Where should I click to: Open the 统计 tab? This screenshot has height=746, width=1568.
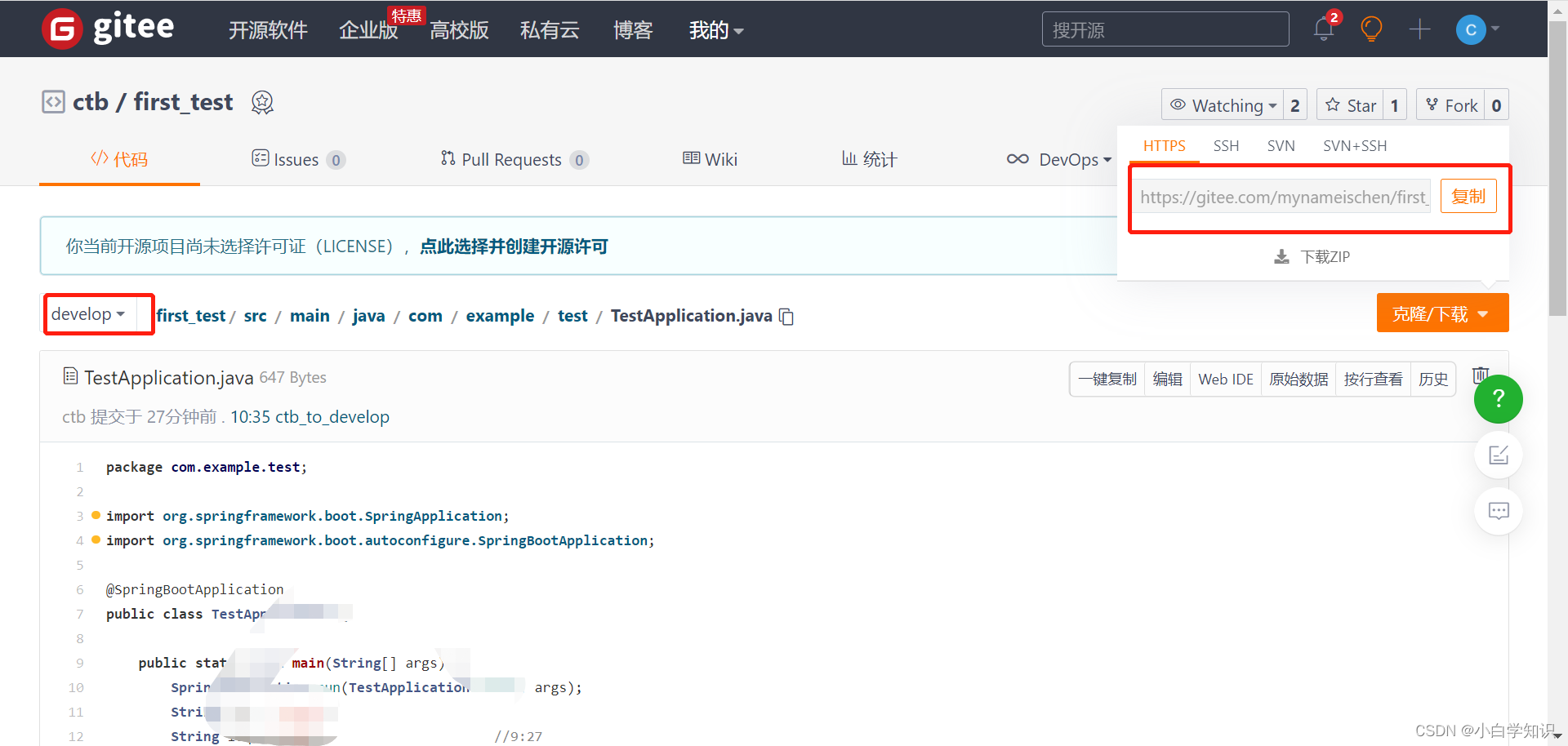coord(869,159)
